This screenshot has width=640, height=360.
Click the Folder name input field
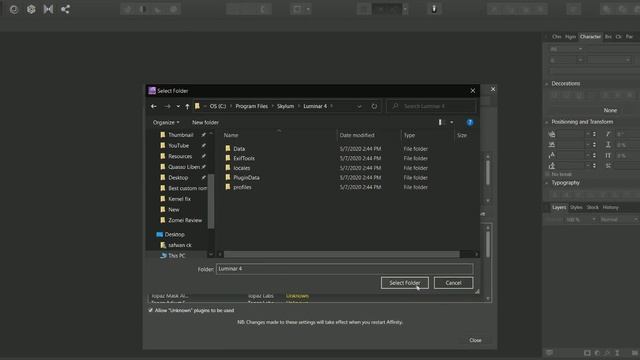click(344, 269)
